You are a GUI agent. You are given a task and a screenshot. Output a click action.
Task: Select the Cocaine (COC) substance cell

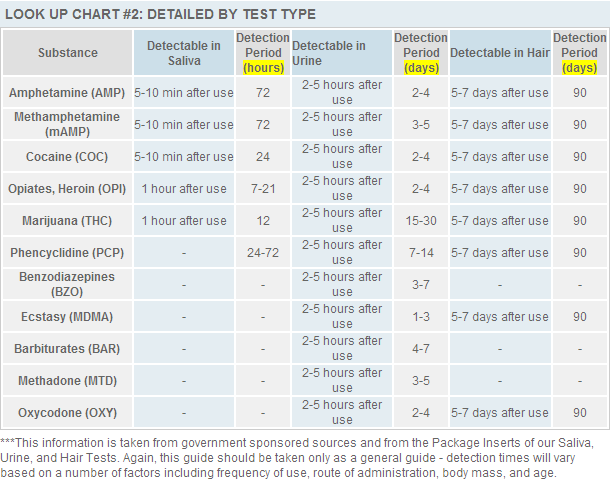click(x=67, y=156)
